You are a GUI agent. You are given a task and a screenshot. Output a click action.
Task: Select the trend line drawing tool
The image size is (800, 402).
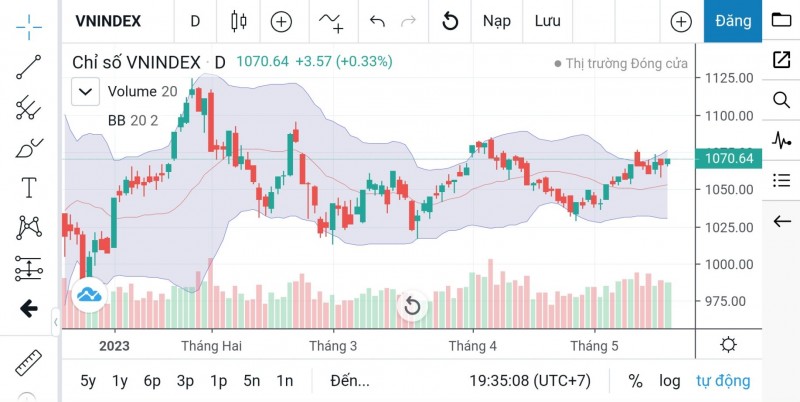pyautogui.click(x=29, y=66)
